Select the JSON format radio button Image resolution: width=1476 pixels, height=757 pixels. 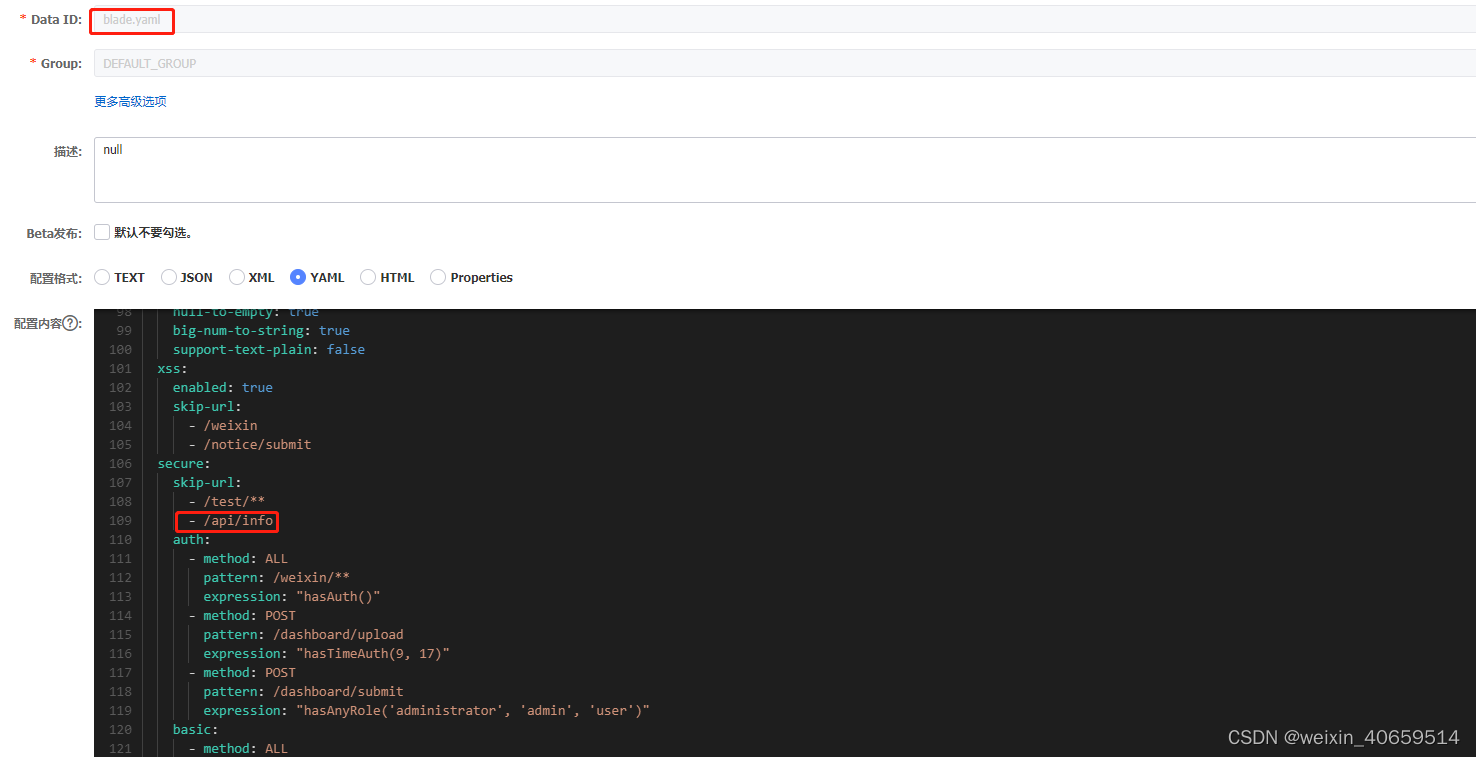click(168, 277)
